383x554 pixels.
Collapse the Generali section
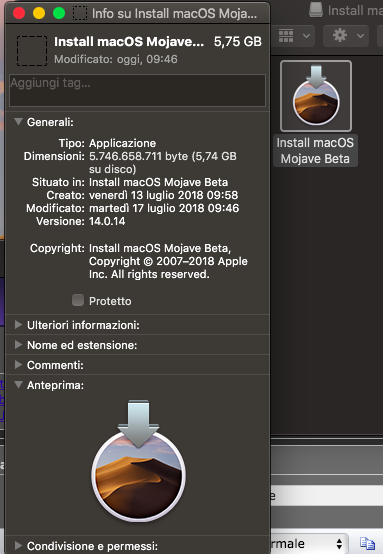(x=18, y=122)
